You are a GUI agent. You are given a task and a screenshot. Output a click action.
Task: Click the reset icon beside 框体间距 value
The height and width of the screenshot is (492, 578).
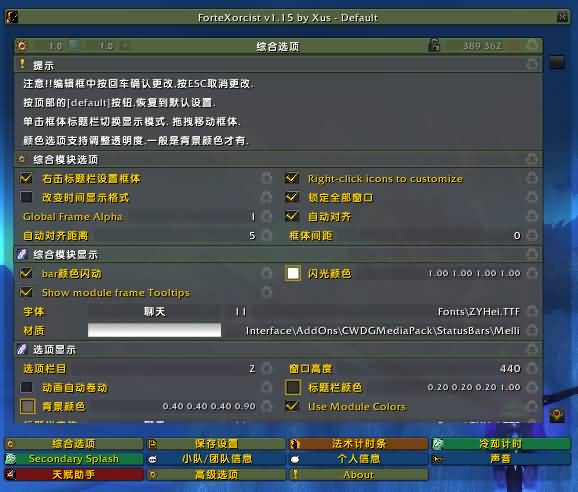(532, 235)
